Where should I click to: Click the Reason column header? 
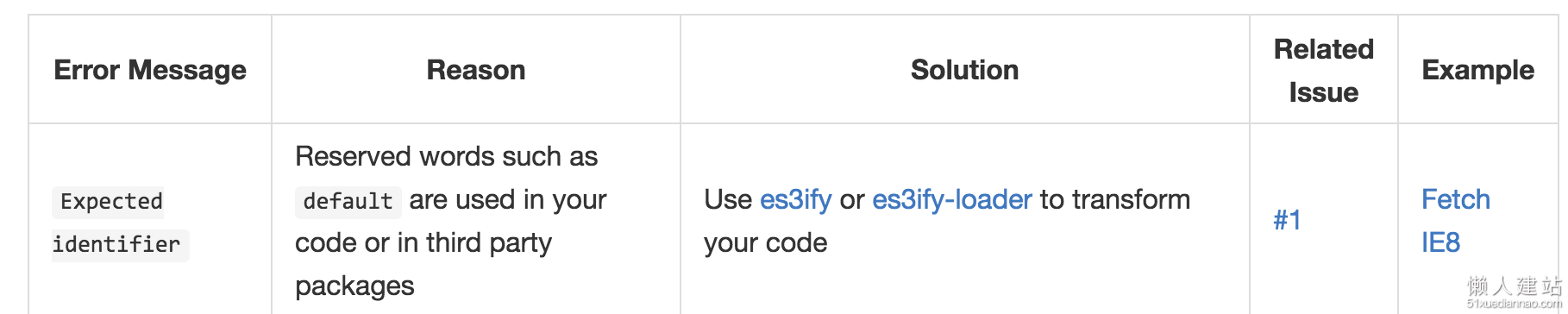(476, 70)
